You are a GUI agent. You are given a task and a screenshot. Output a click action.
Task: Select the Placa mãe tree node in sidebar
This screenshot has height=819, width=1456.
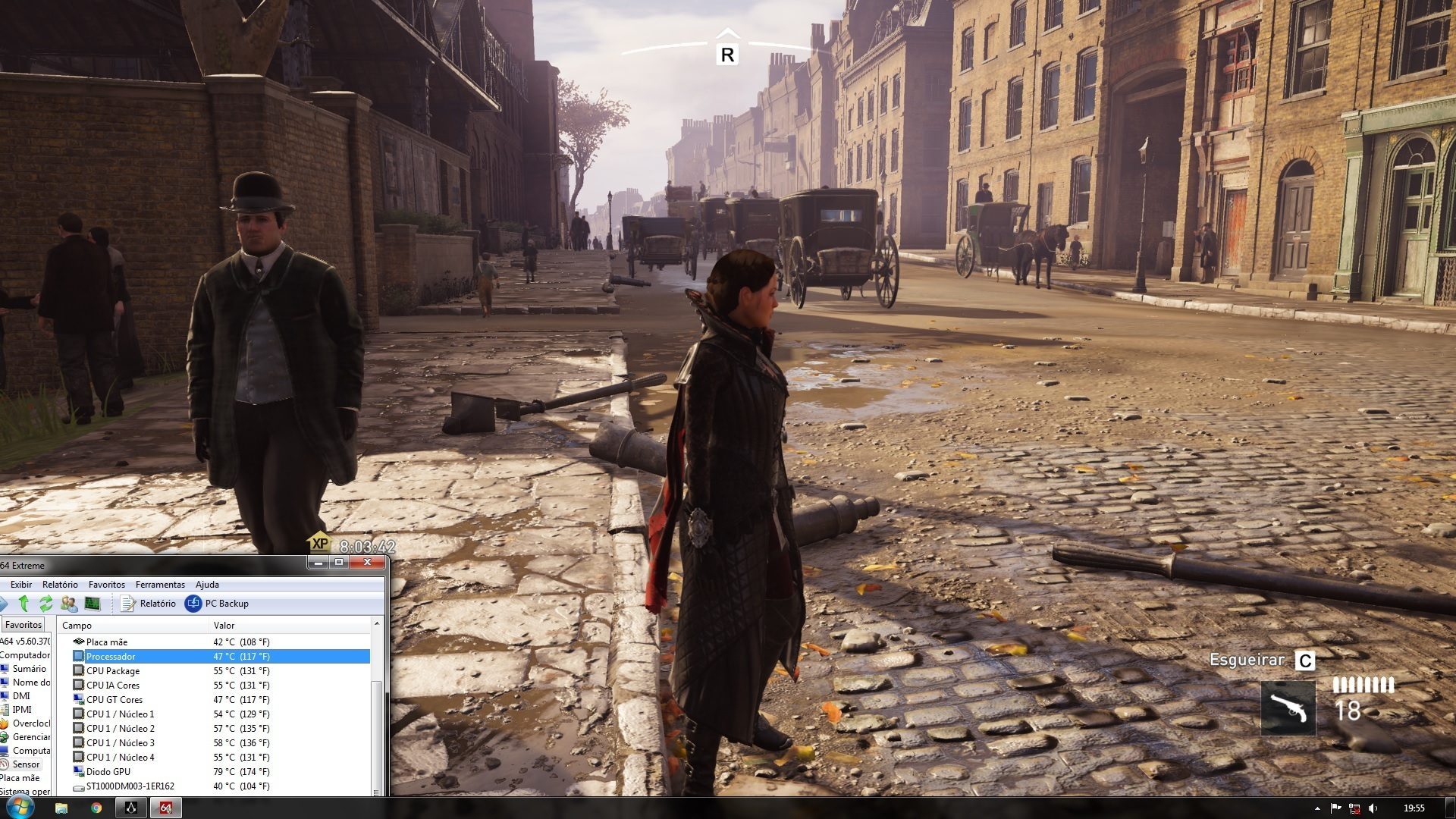20,778
